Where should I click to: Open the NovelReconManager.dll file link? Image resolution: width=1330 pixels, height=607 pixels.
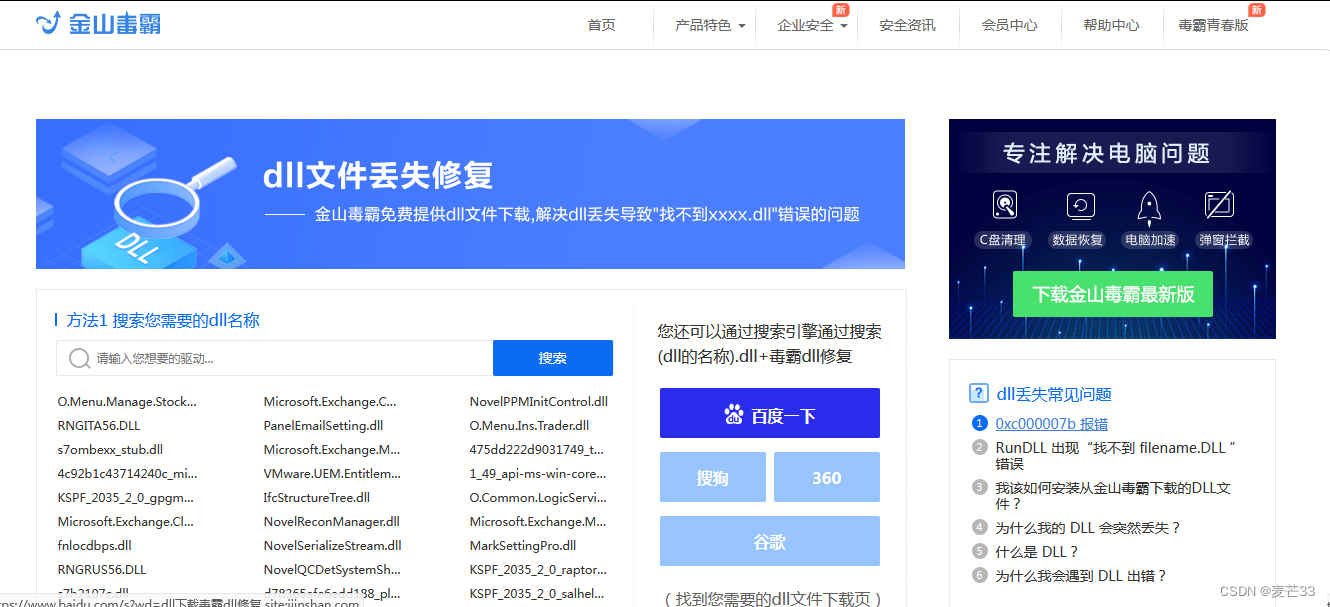pos(331,522)
